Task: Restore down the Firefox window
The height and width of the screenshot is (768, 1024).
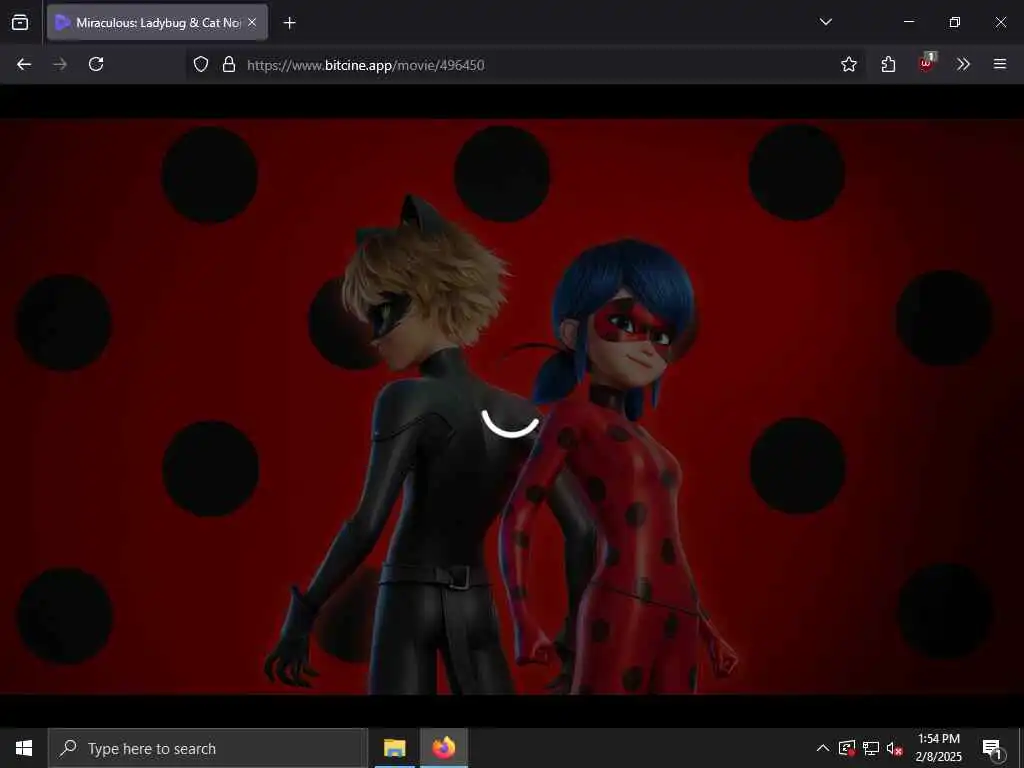Action: (x=954, y=22)
